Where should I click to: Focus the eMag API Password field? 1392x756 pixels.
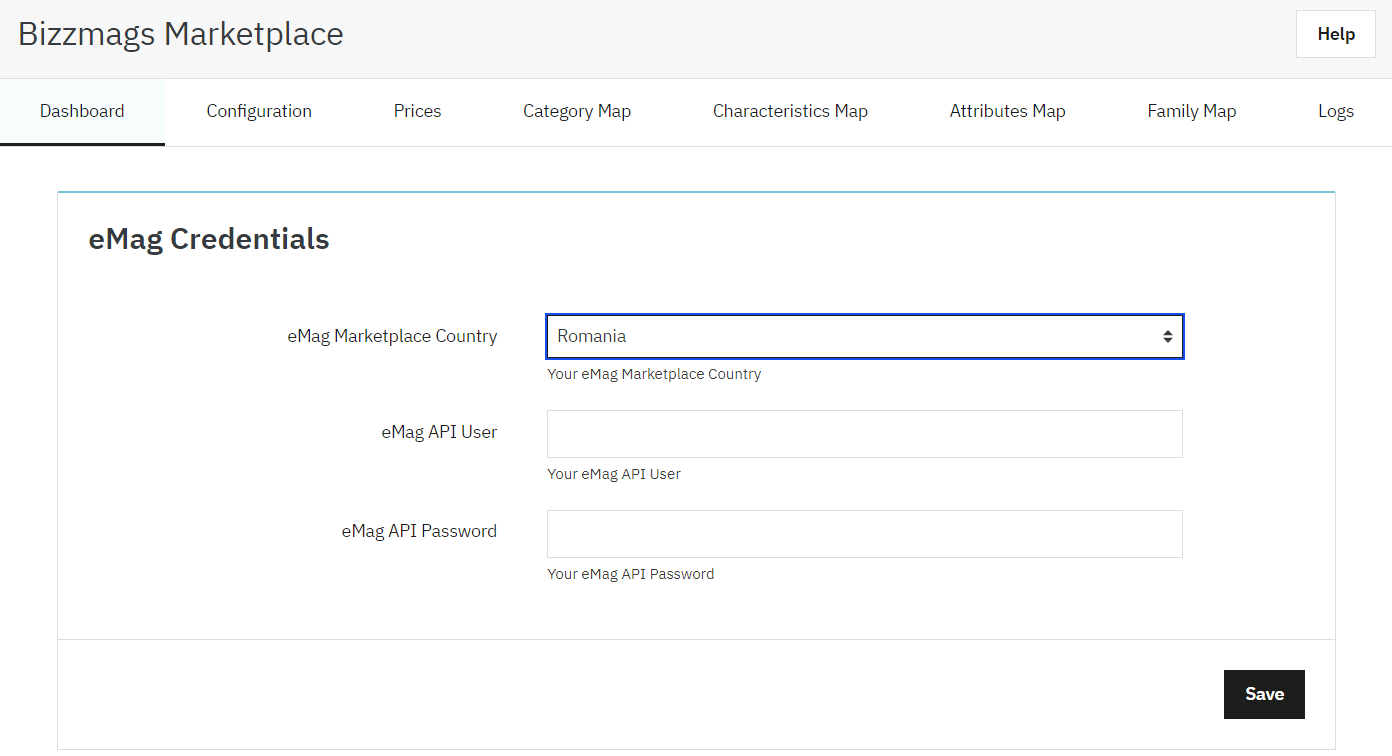point(865,534)
